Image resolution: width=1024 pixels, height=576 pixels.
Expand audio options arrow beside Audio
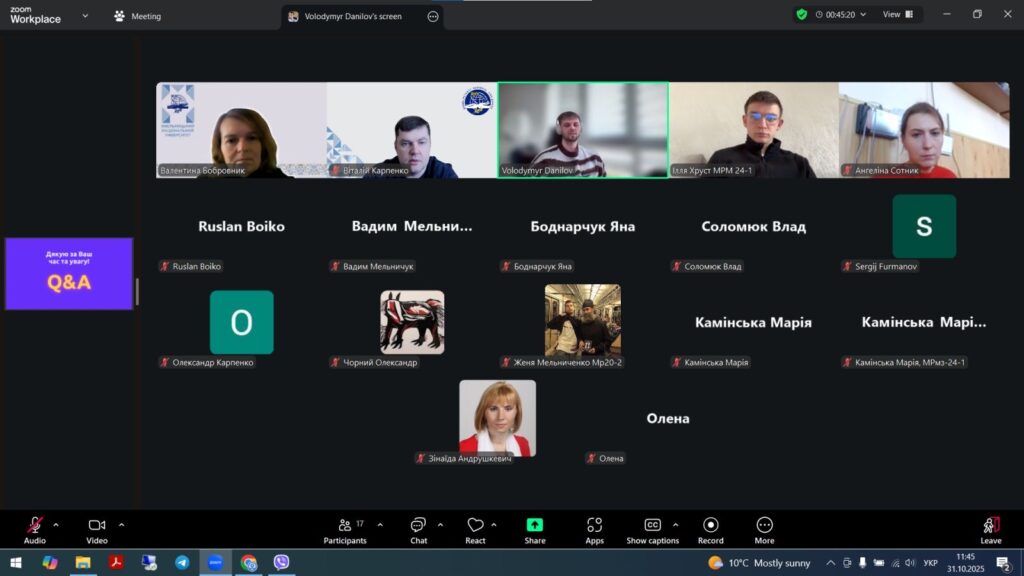click(x=56, y=525)
